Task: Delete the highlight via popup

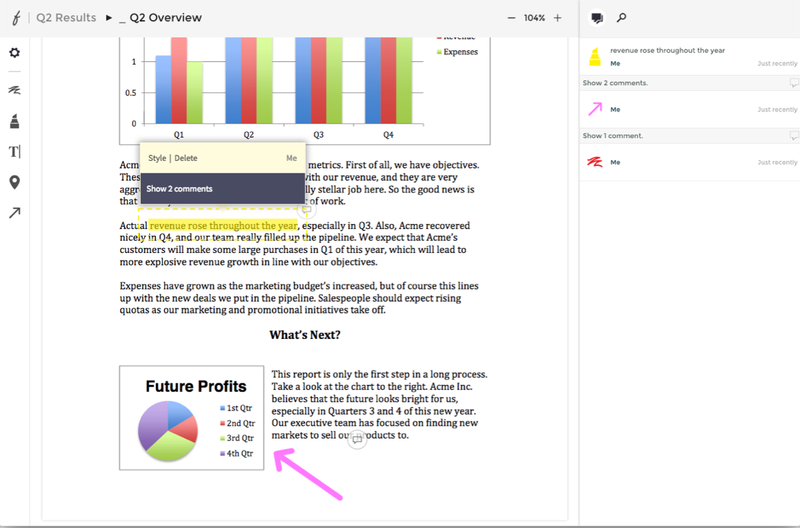Action: (x=186, y=158)
